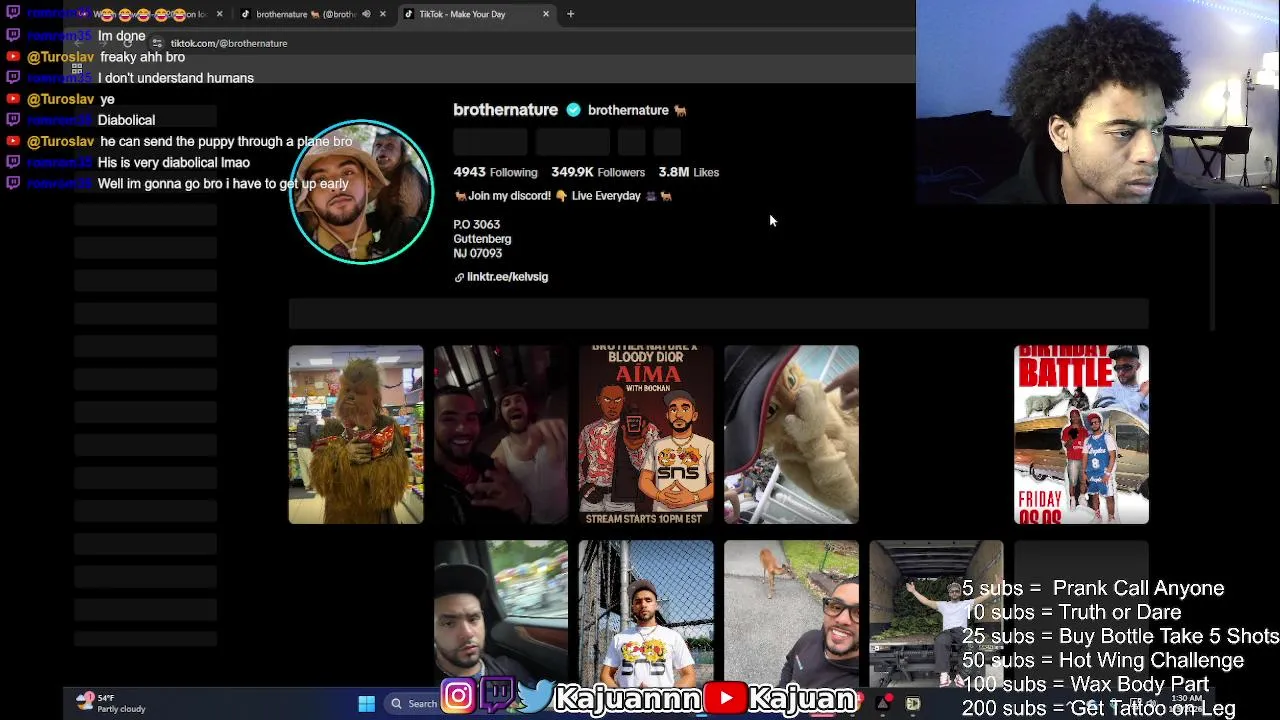
Task: Click the 3.8M Likes count
Action: coord(689,172)
